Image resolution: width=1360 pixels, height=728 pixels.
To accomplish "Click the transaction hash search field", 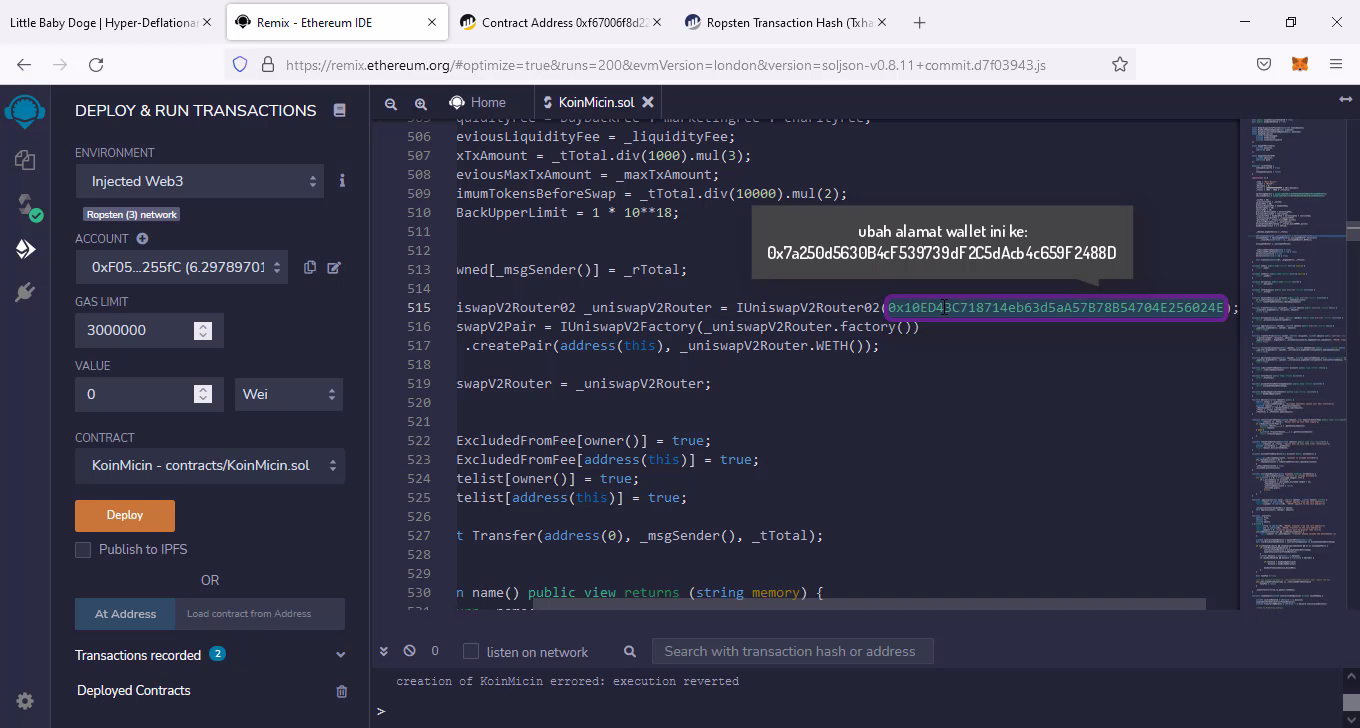I will pos(791,651).
